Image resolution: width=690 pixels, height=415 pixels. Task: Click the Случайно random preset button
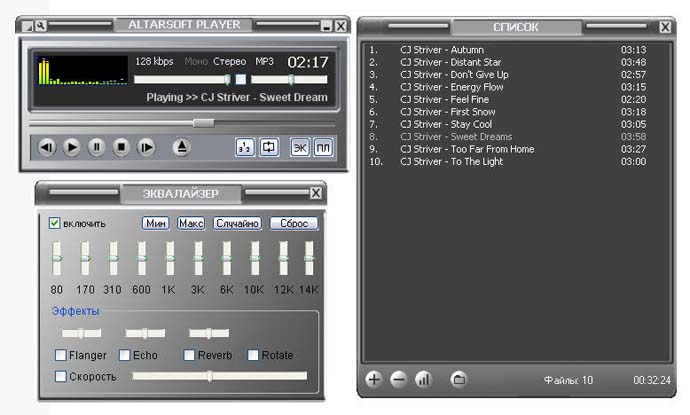237,224
